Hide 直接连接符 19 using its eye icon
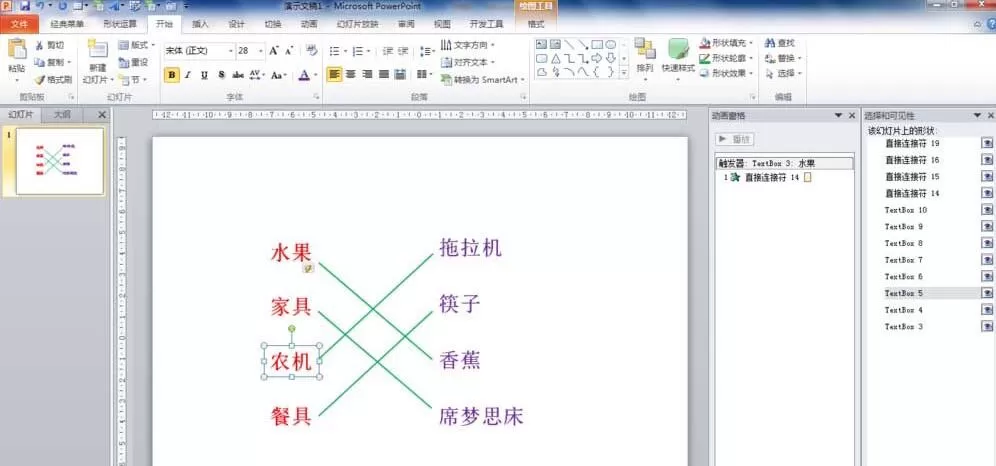 pos(987,143)
